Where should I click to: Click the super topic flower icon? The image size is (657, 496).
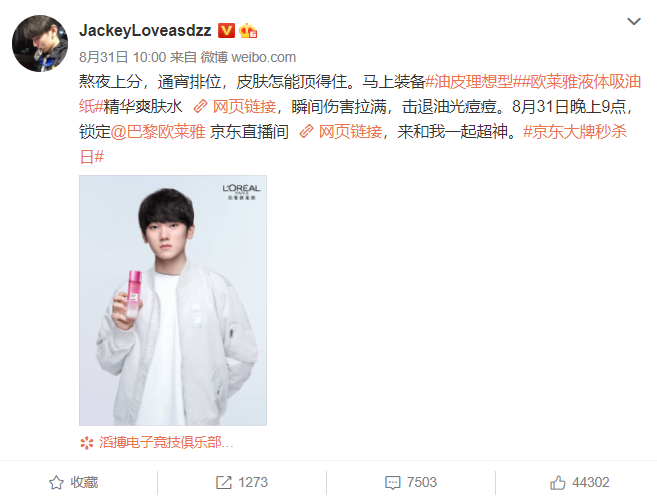pyautogui.click(x=87, y=443)
